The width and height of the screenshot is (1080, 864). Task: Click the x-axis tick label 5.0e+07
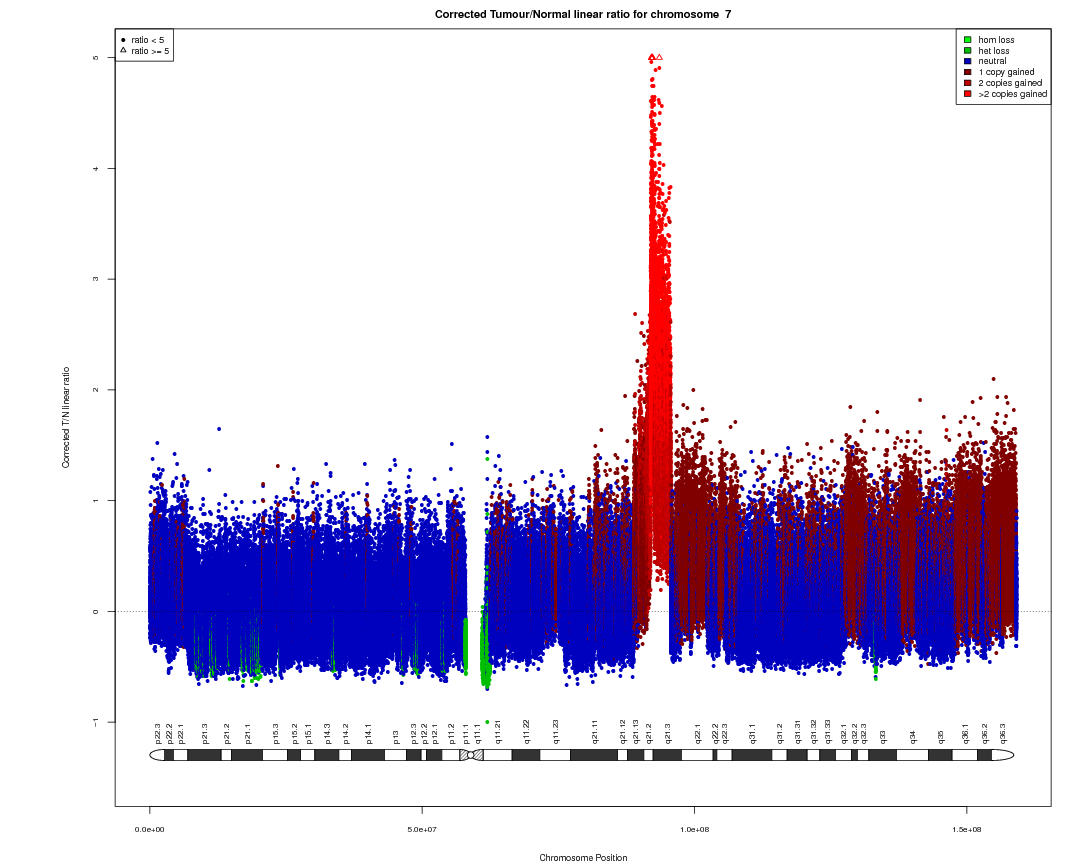pyautogui.click(x=422, y=830)
